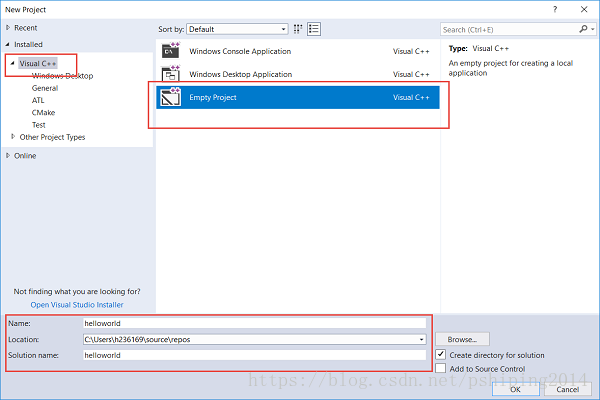Switch to small icons view
This screenshot has width=600, height=400.
[298, 29]
